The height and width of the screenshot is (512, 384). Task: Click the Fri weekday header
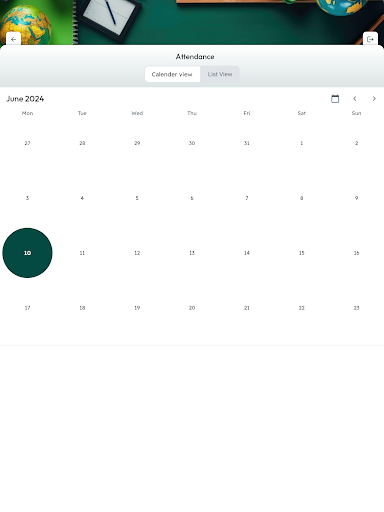point(247,113)
